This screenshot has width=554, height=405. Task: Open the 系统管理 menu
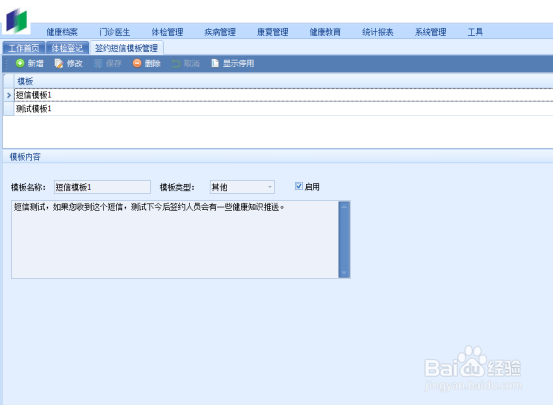pos(430,32)
